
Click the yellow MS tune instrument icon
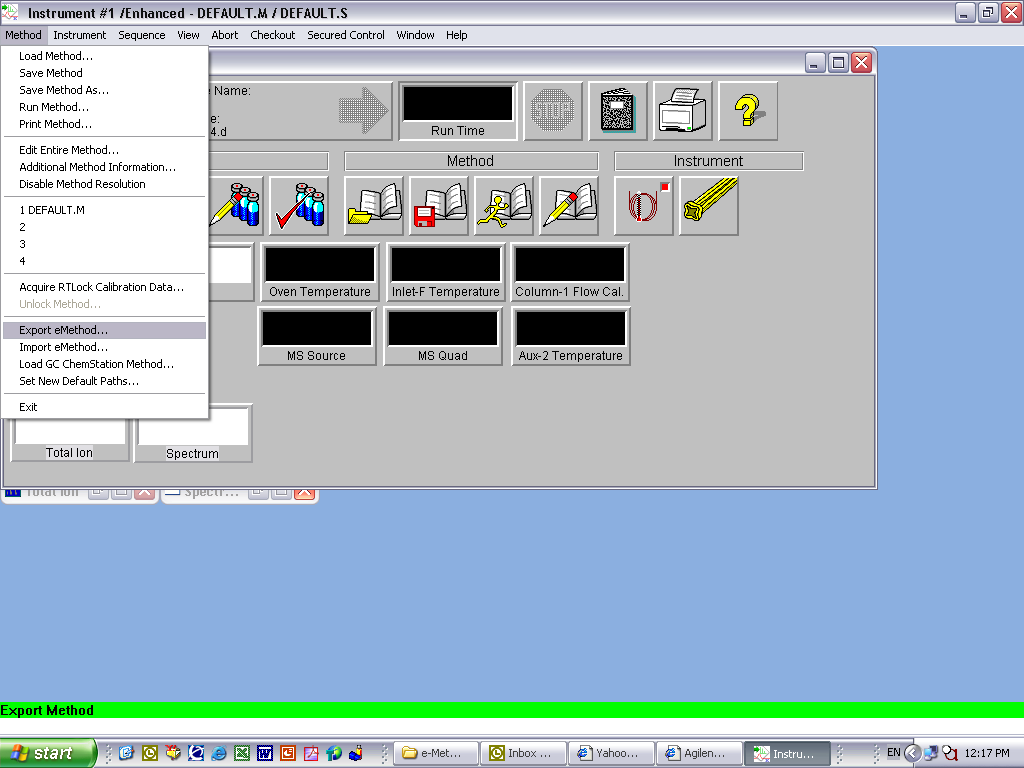(709, 206)
